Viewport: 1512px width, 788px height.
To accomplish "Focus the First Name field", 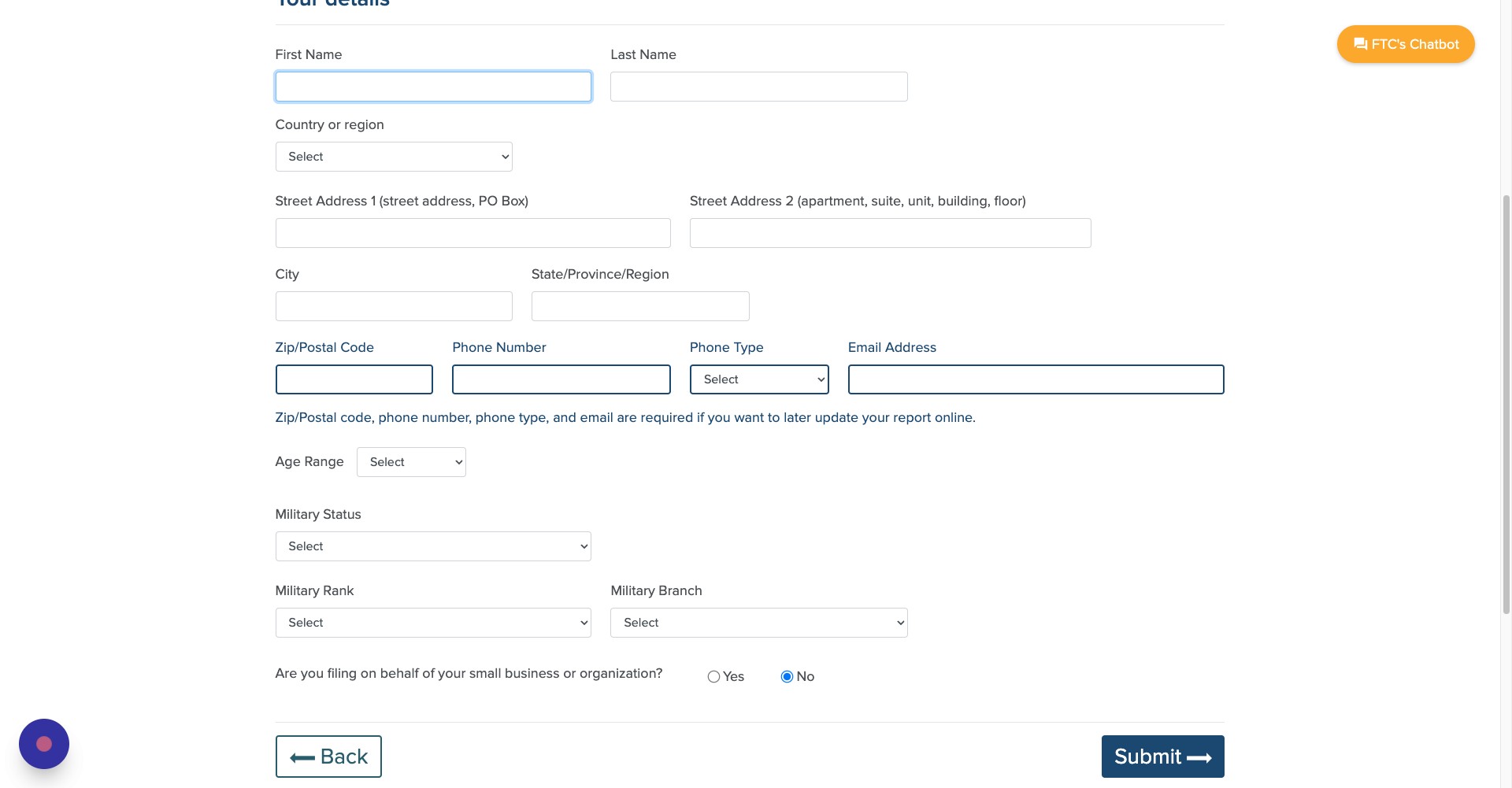I will tap(433, 87).
